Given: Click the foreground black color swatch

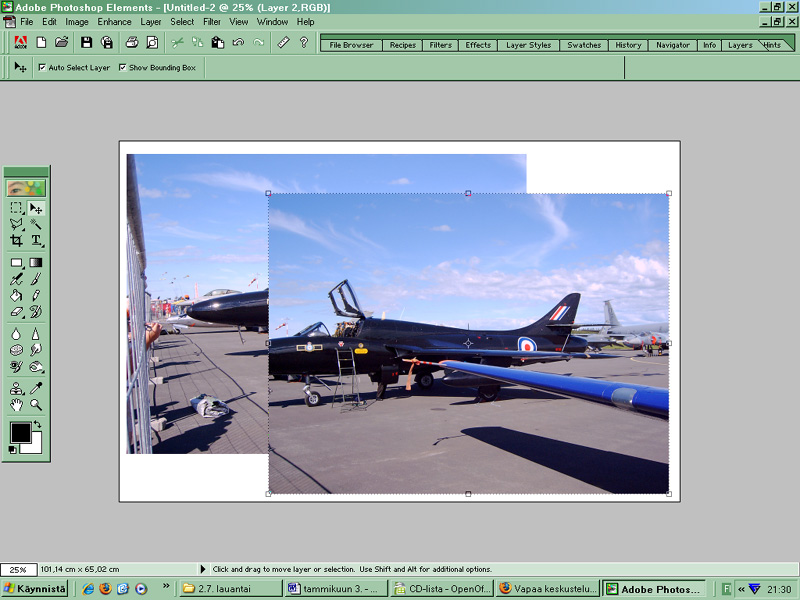Looking at the screenshot, I should click(x=20, y=433).
